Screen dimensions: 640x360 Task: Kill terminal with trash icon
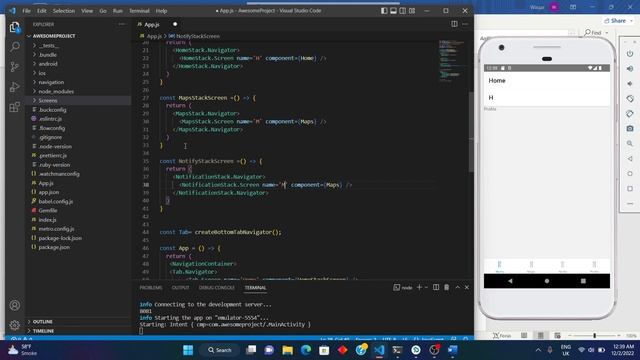point(447,287)
